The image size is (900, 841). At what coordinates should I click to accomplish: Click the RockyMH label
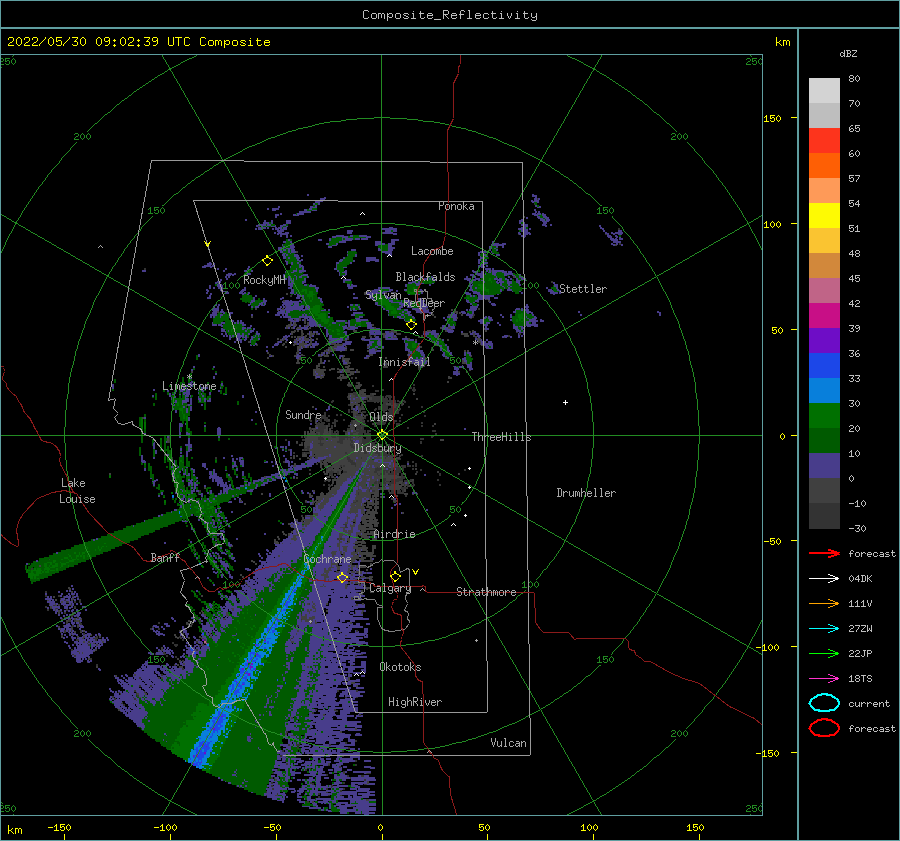[264, 280]
